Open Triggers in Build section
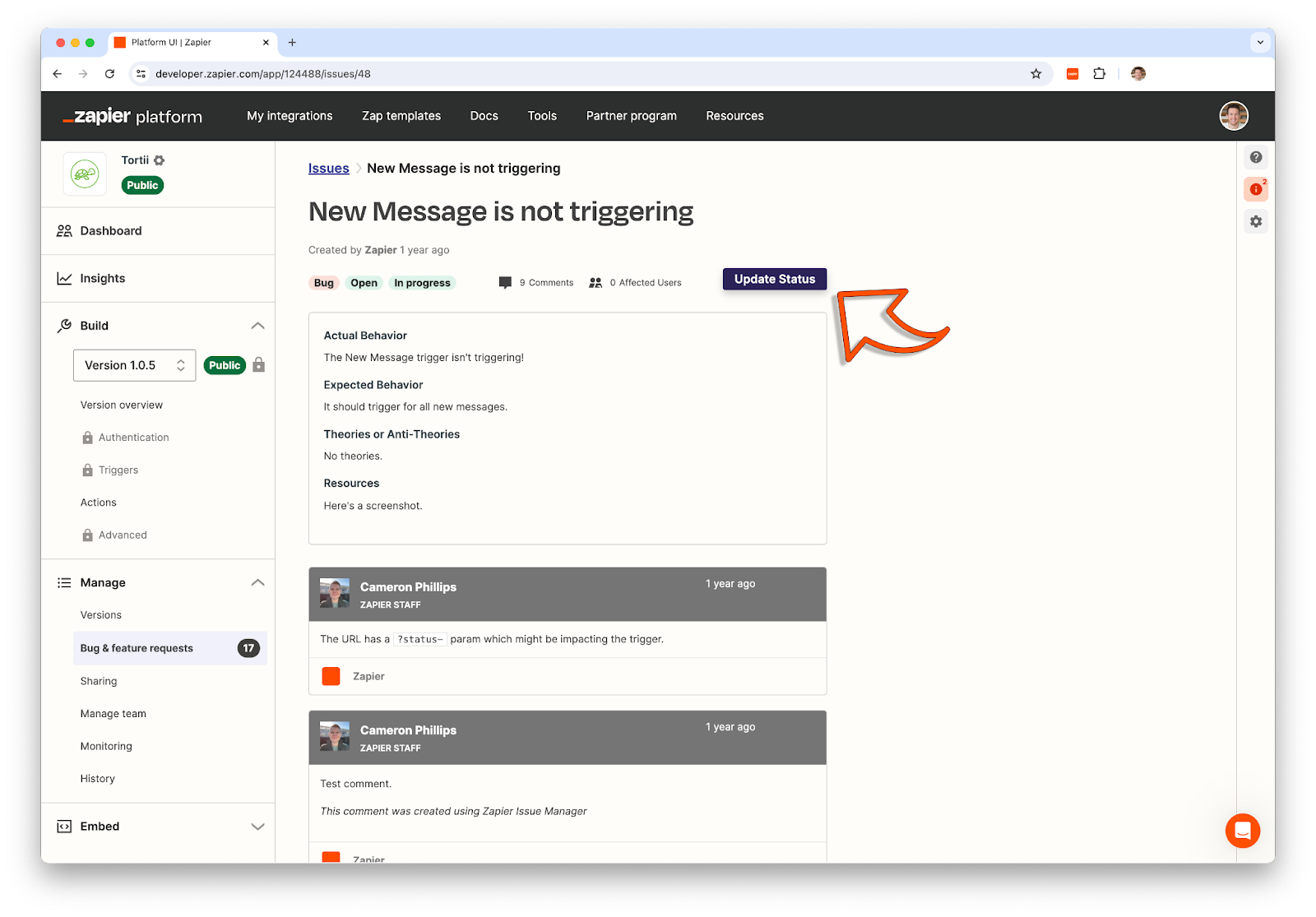This screenshot has width=1316, height=917. pos(118,470)
